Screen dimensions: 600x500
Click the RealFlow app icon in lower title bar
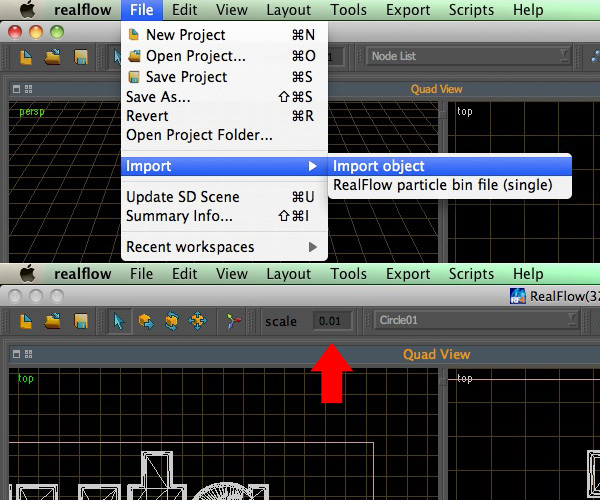pos(517,296)
